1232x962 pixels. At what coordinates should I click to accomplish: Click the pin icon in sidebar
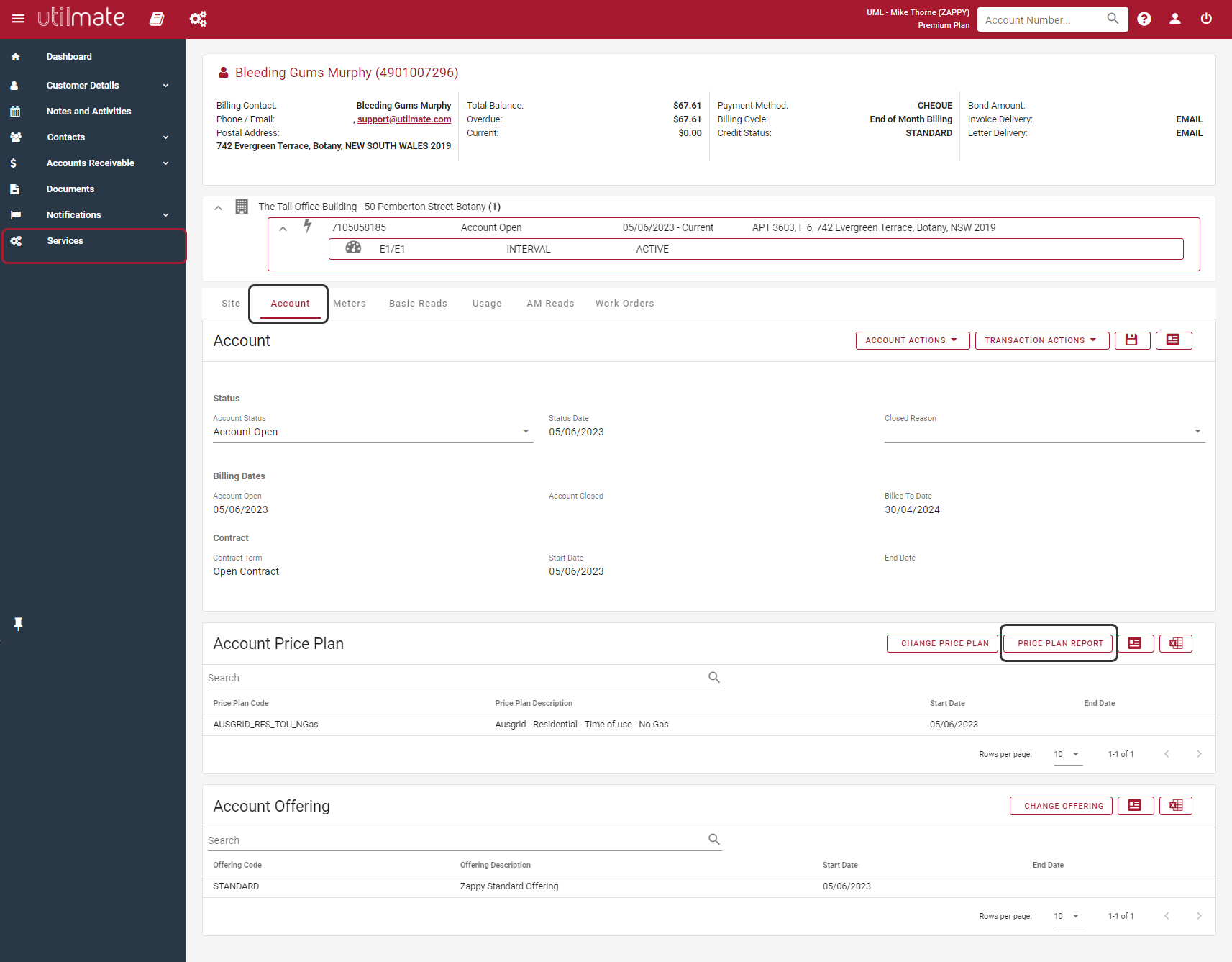point(18,624)
